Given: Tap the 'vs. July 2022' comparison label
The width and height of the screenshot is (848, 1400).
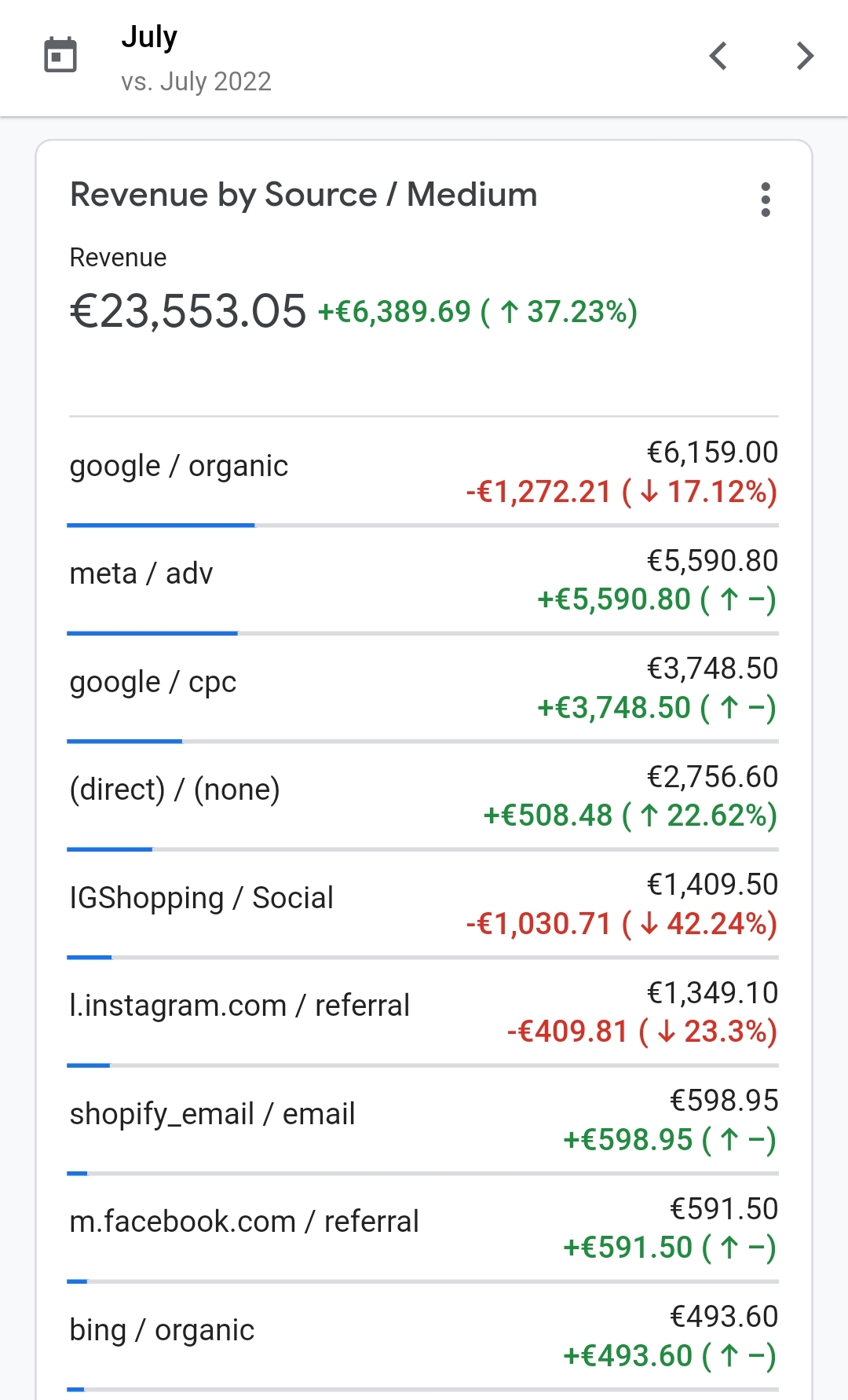Looking at the screenshot, I should point(196,81).
